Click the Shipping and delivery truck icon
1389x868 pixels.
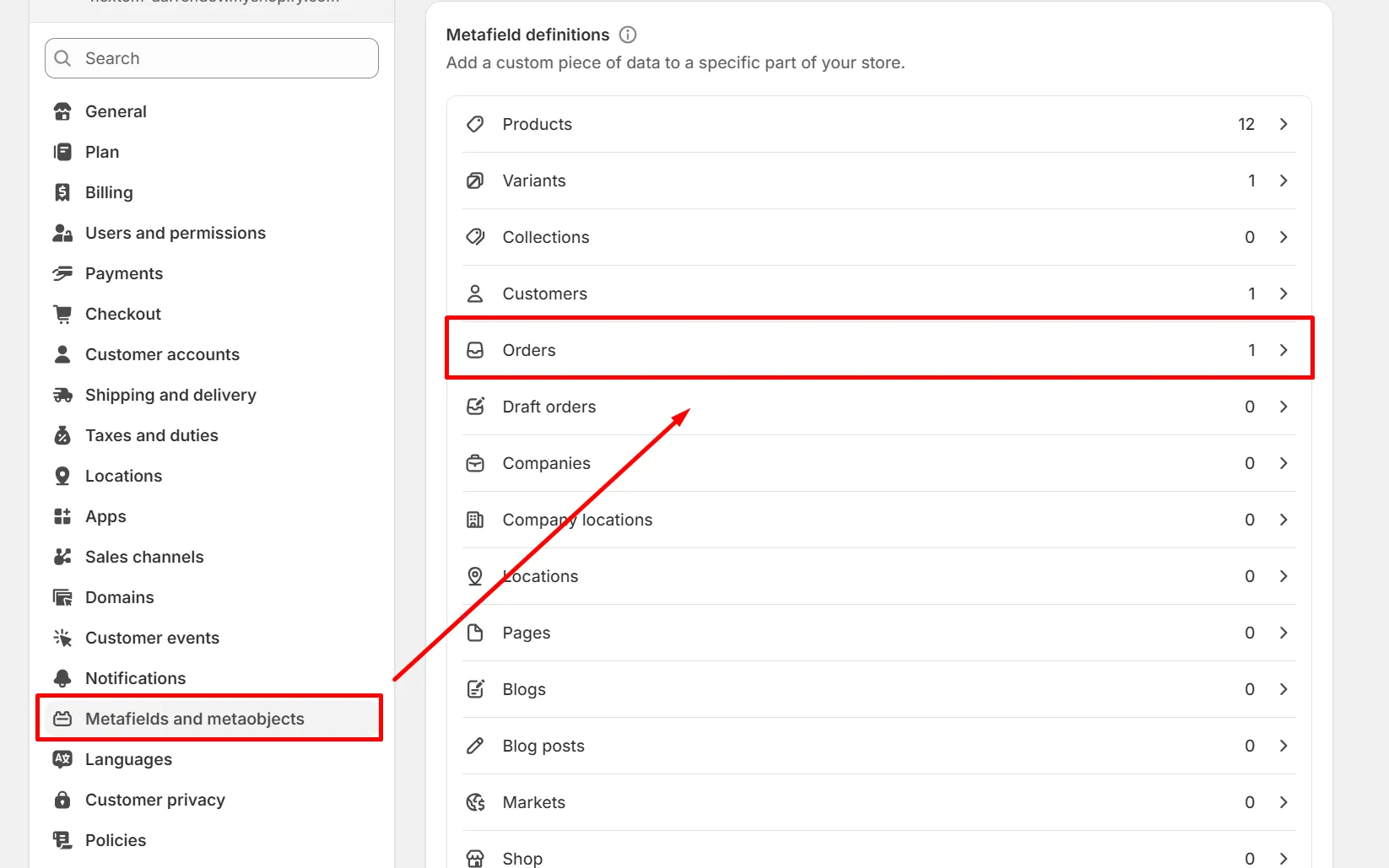pos(62,395)
